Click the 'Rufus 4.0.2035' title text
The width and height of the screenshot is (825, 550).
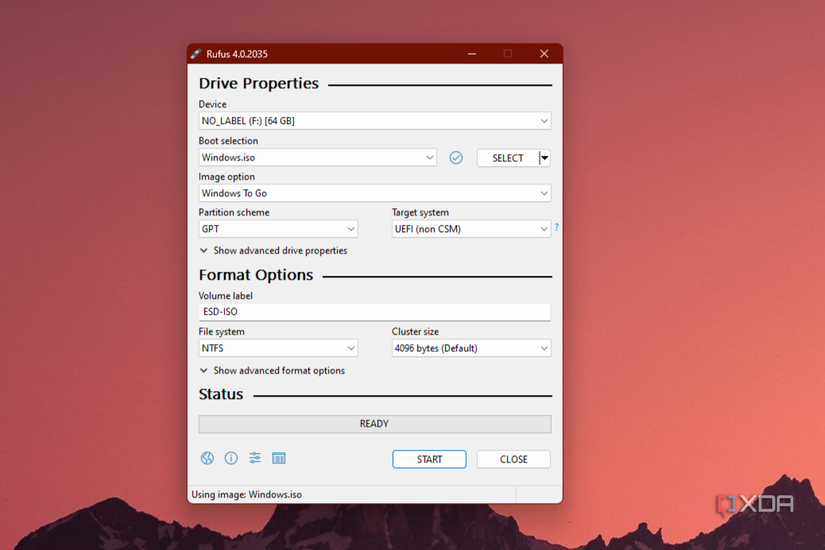[x=237, y=54]
